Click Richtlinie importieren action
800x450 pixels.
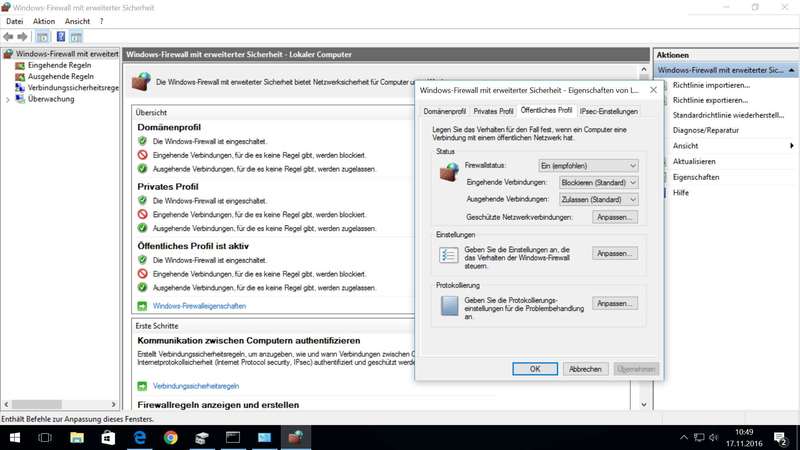[711, 85]
